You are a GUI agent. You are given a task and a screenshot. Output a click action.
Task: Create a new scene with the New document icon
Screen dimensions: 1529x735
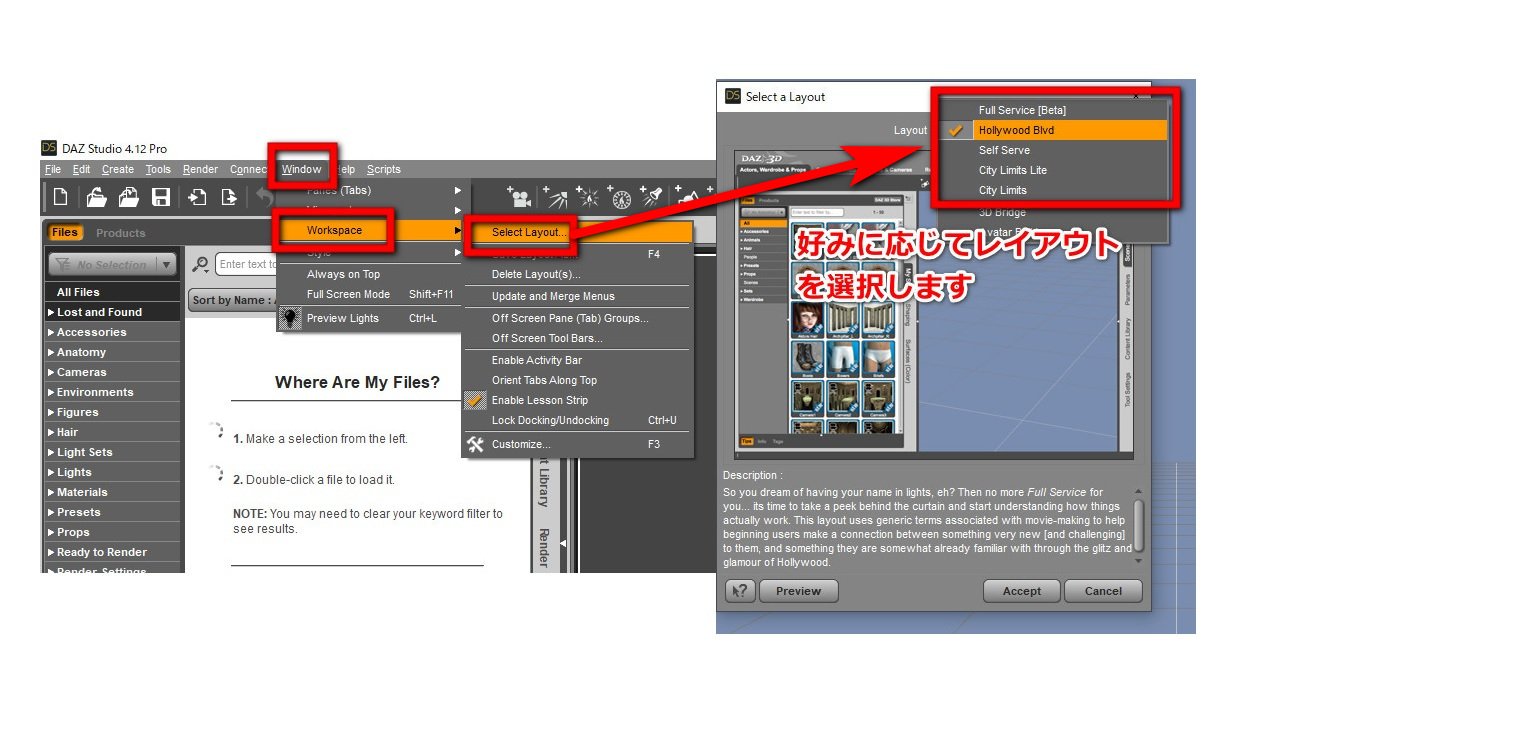[x=62, y=197]
